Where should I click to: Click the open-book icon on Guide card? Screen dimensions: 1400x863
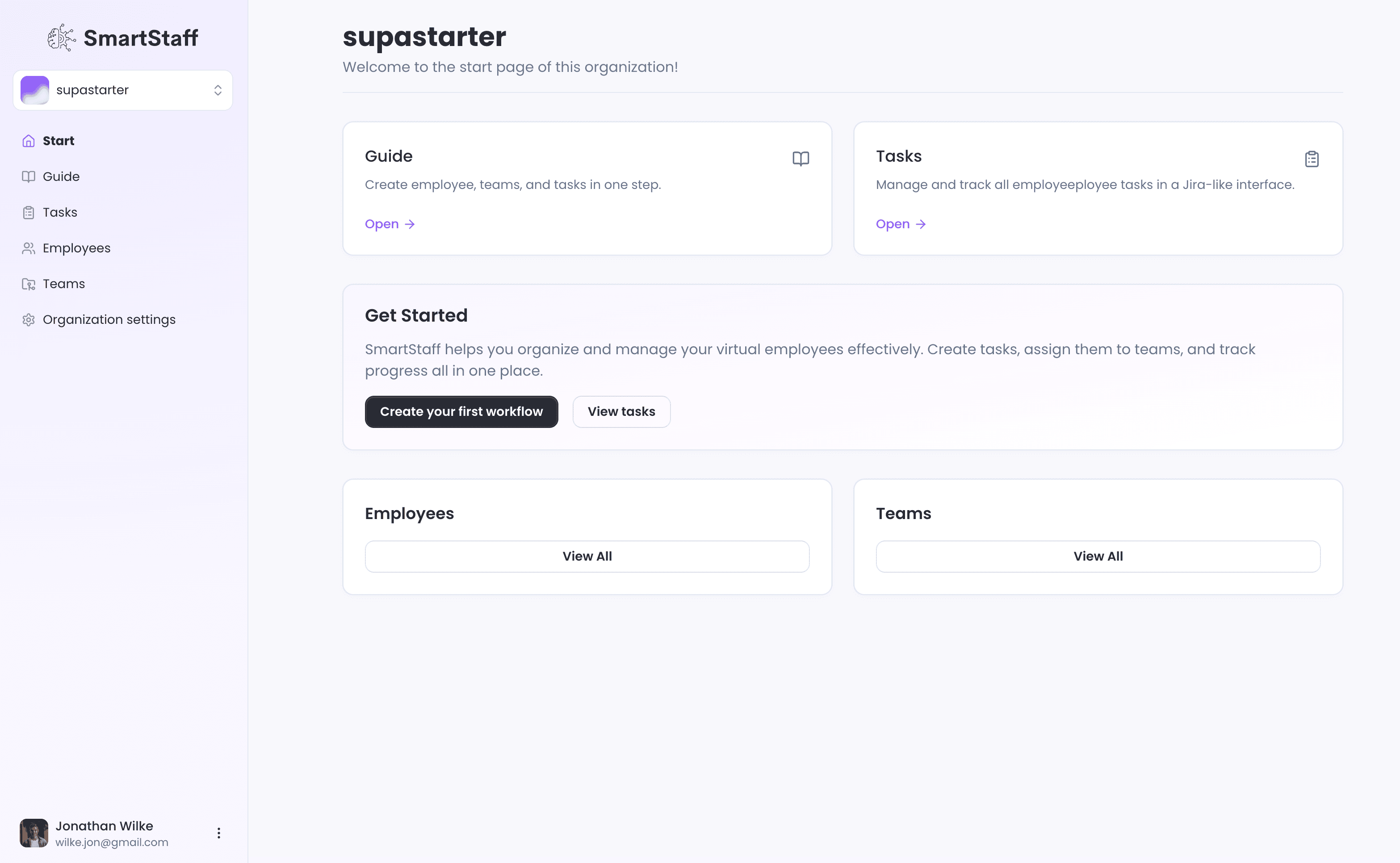tap(801, 159)
